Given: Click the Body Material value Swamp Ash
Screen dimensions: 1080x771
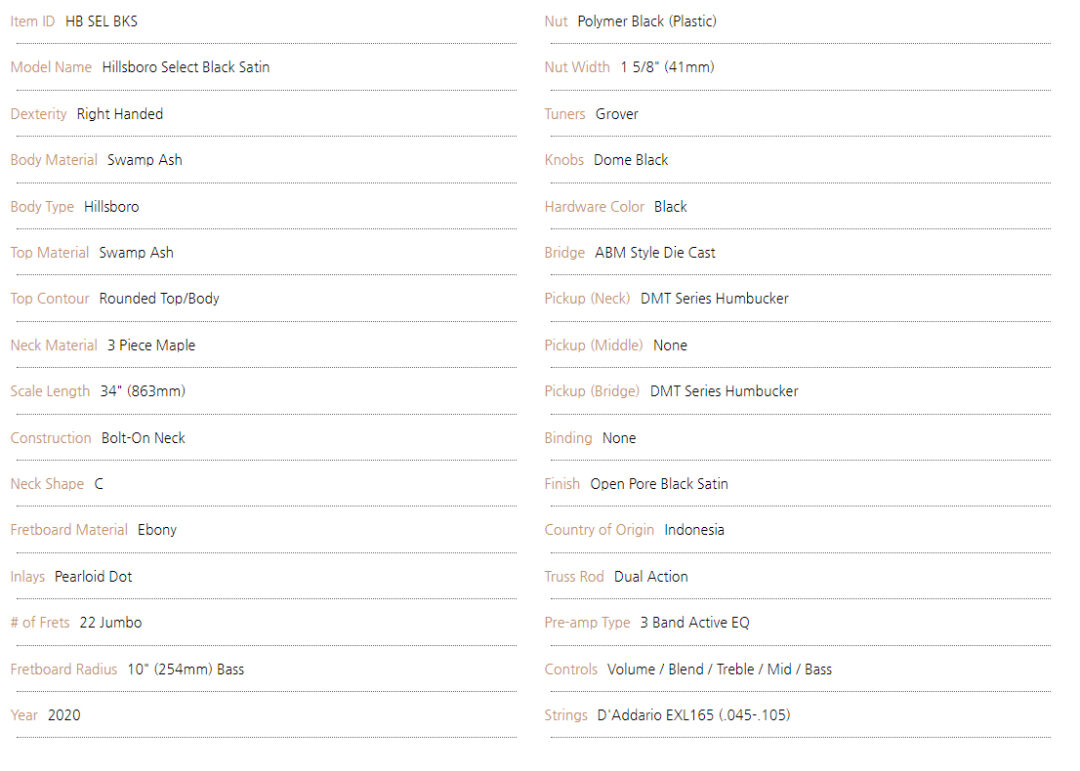Looking at the screenshot, I should [x=145, y=160].
